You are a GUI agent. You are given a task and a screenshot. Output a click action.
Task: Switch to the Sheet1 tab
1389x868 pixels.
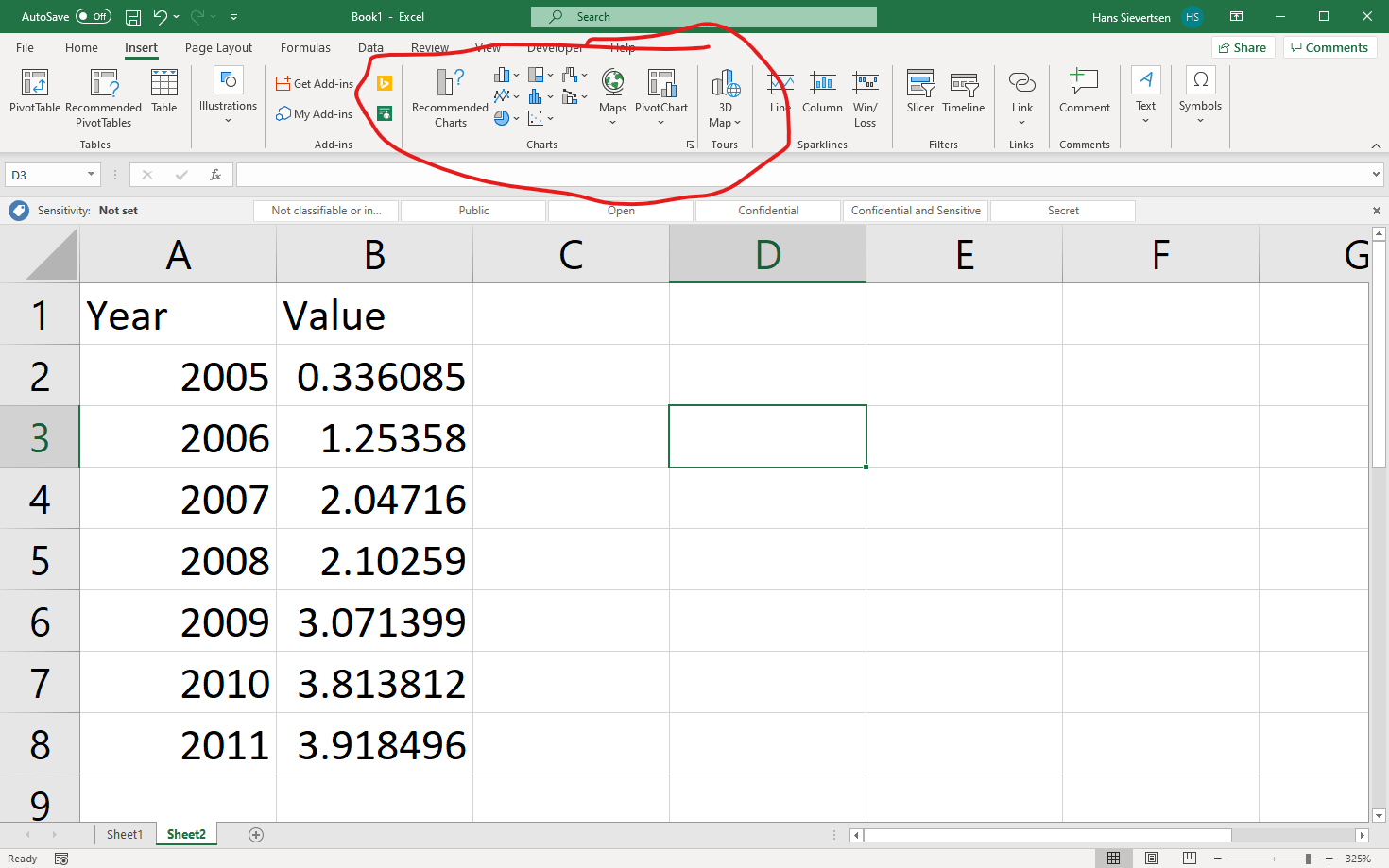point(125,835)
